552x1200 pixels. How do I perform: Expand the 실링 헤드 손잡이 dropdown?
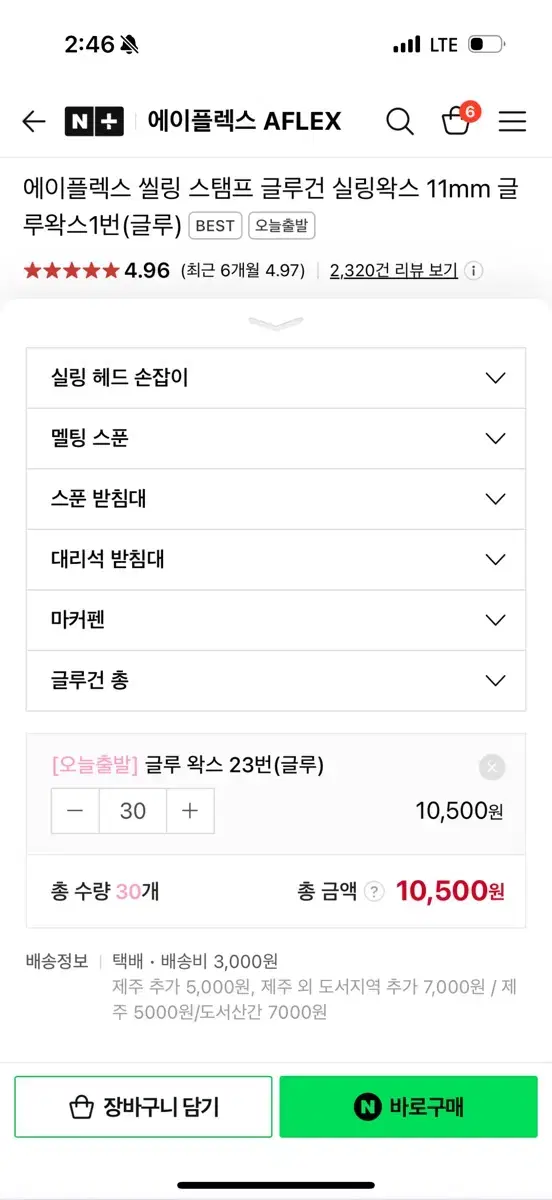(x=276, y=378)
